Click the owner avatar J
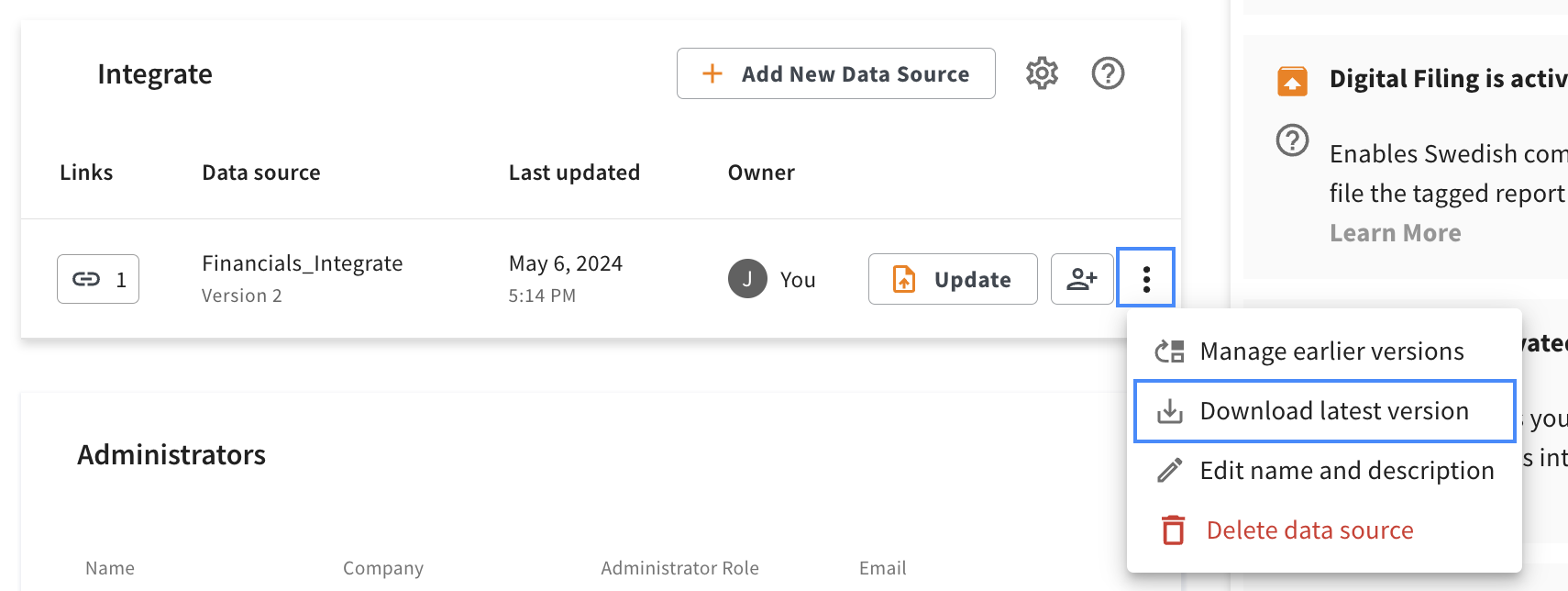1568x591 pixels. [747, 279]
